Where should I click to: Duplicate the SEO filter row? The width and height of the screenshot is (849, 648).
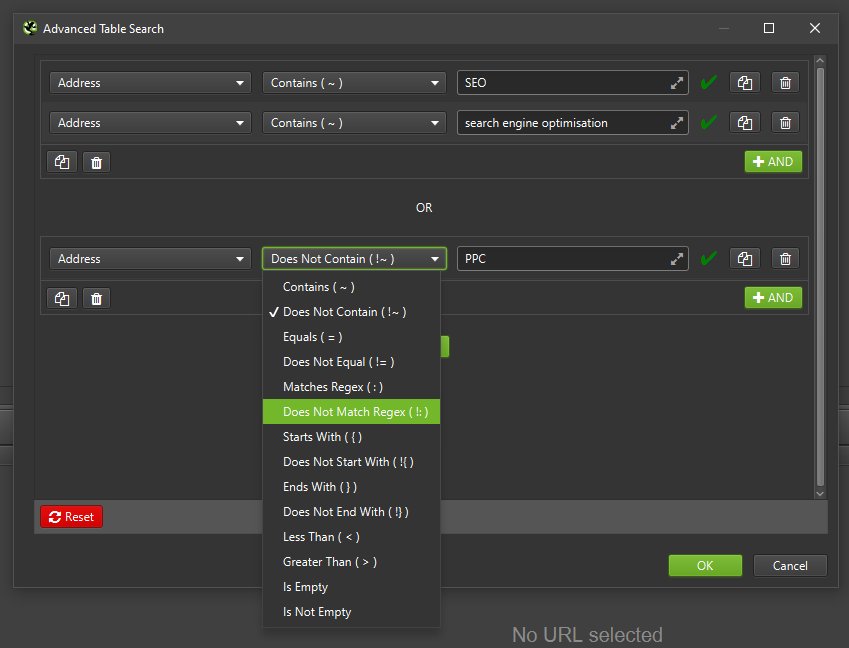point(744,83)
